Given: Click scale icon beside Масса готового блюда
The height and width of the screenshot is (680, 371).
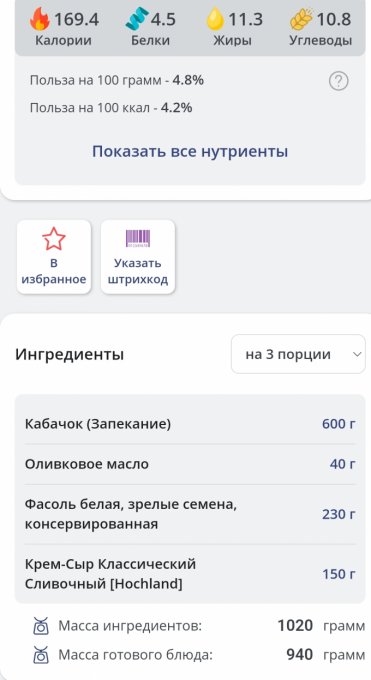Looking at the screenshot, I should click(41, 655).
